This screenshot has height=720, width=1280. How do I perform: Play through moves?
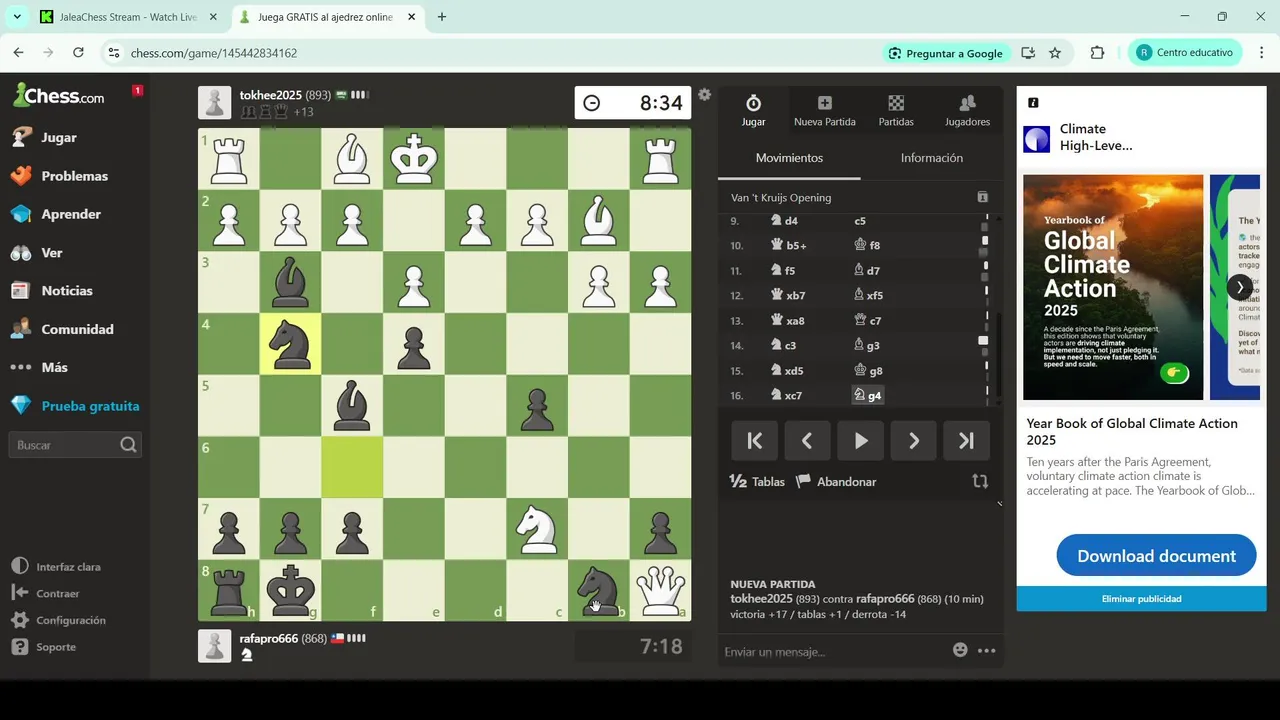click(860, 441)
